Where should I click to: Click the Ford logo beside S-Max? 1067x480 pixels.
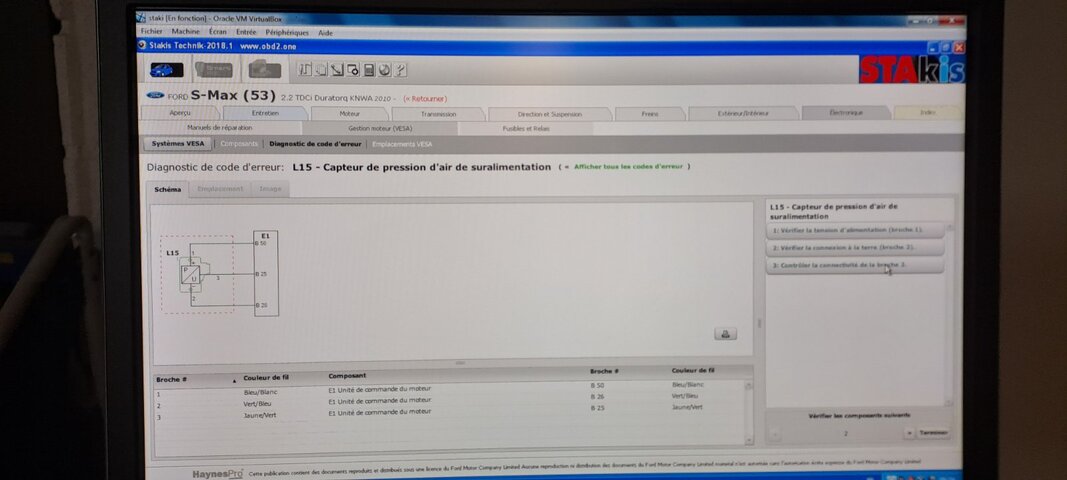156,96
